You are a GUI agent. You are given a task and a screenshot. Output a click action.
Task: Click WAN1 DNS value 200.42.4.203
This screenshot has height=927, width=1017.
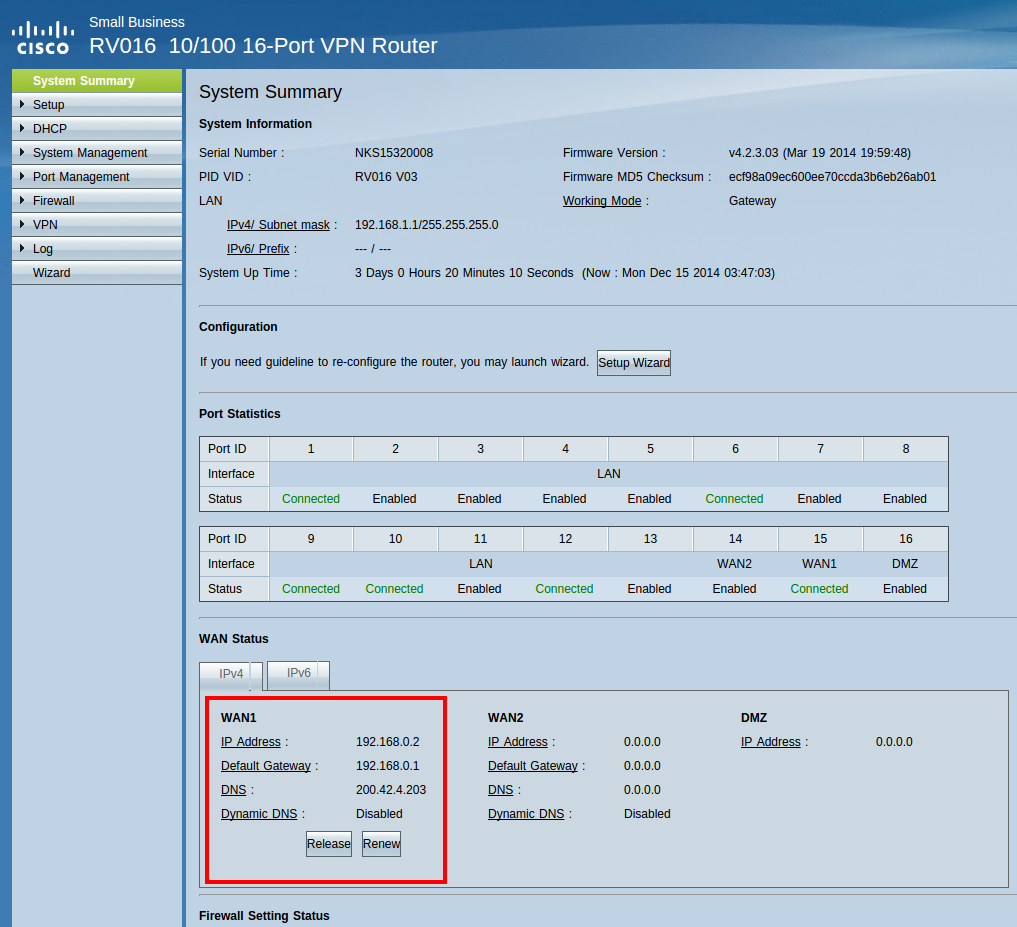[391, 789]
